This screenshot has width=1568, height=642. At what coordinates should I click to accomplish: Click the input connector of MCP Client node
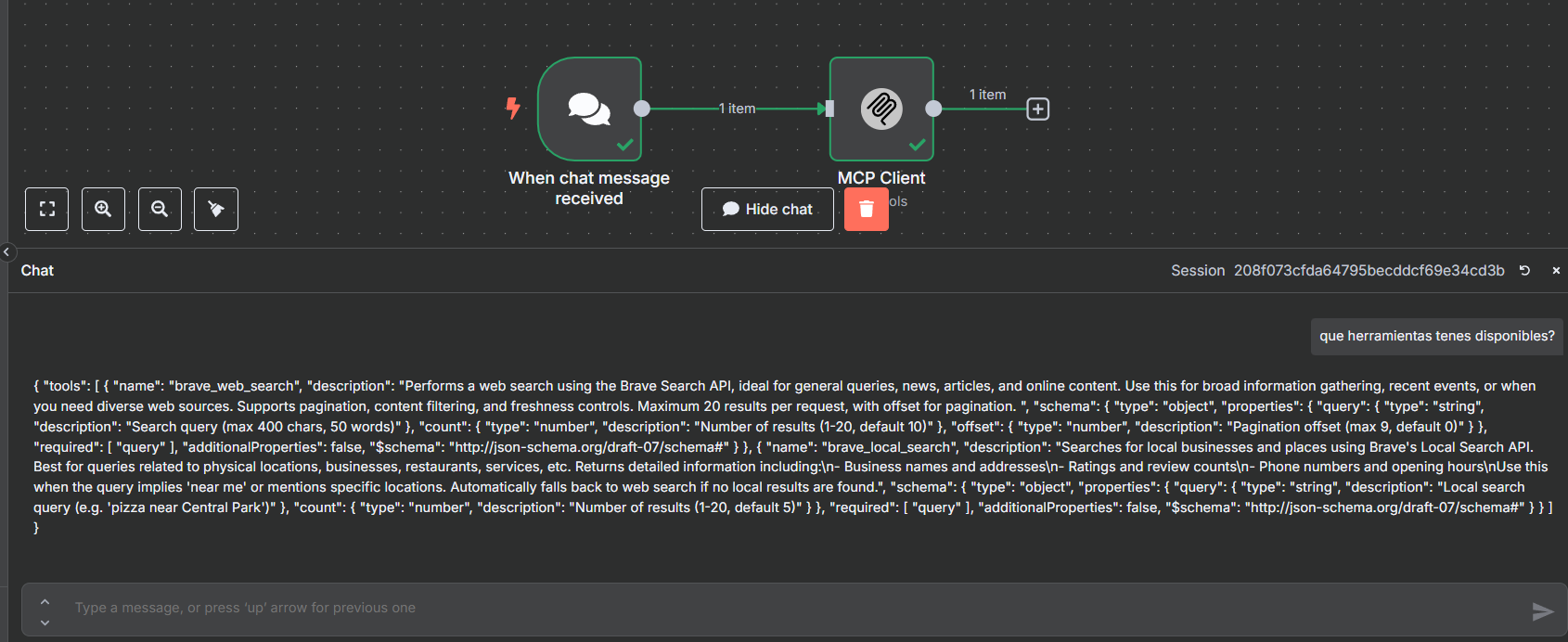(x=829, y=109)
